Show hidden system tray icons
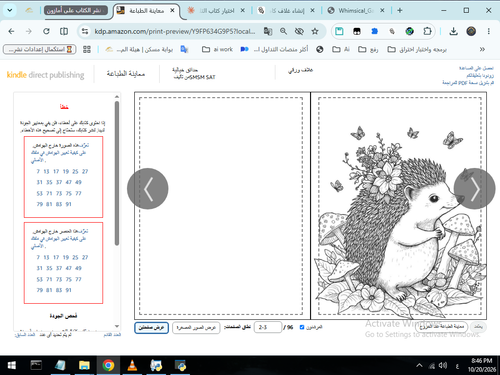 419,366
